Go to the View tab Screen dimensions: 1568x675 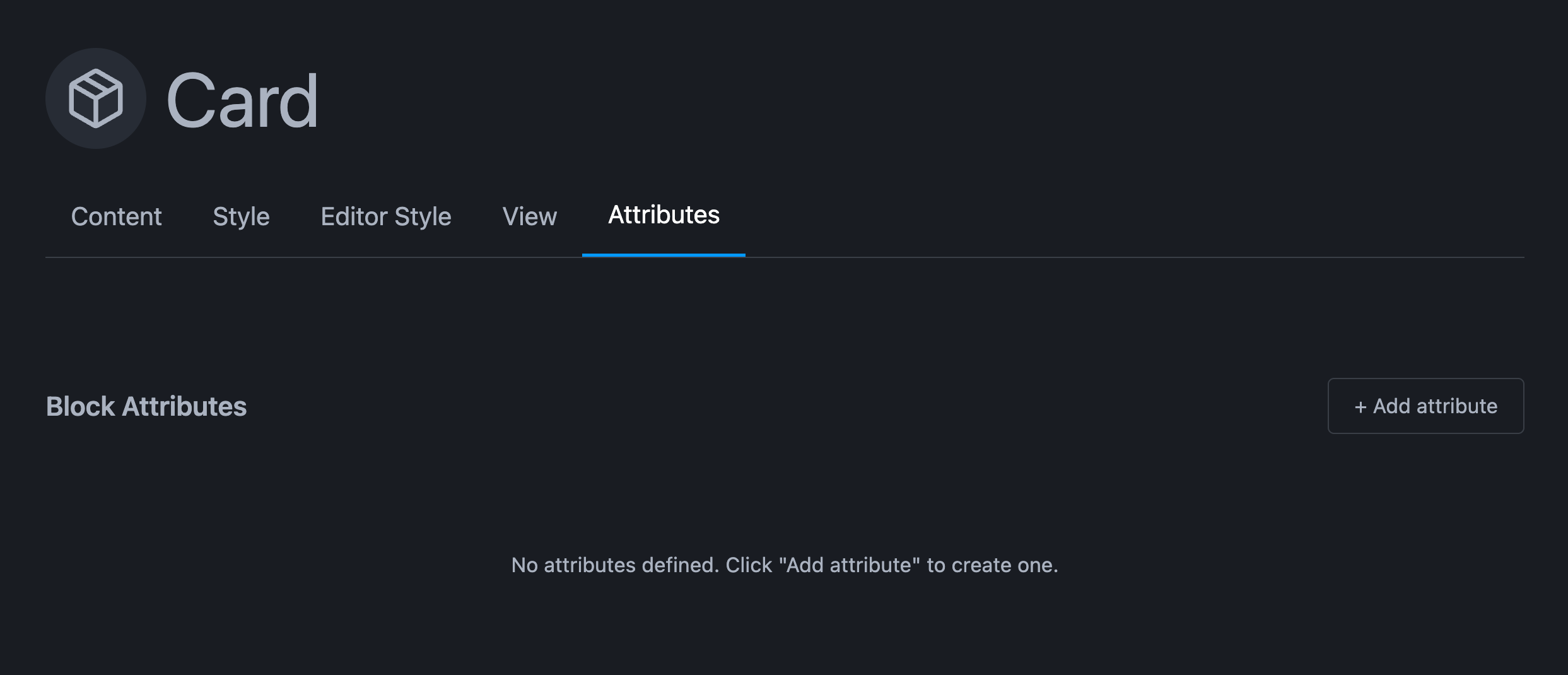click(529, 216)
